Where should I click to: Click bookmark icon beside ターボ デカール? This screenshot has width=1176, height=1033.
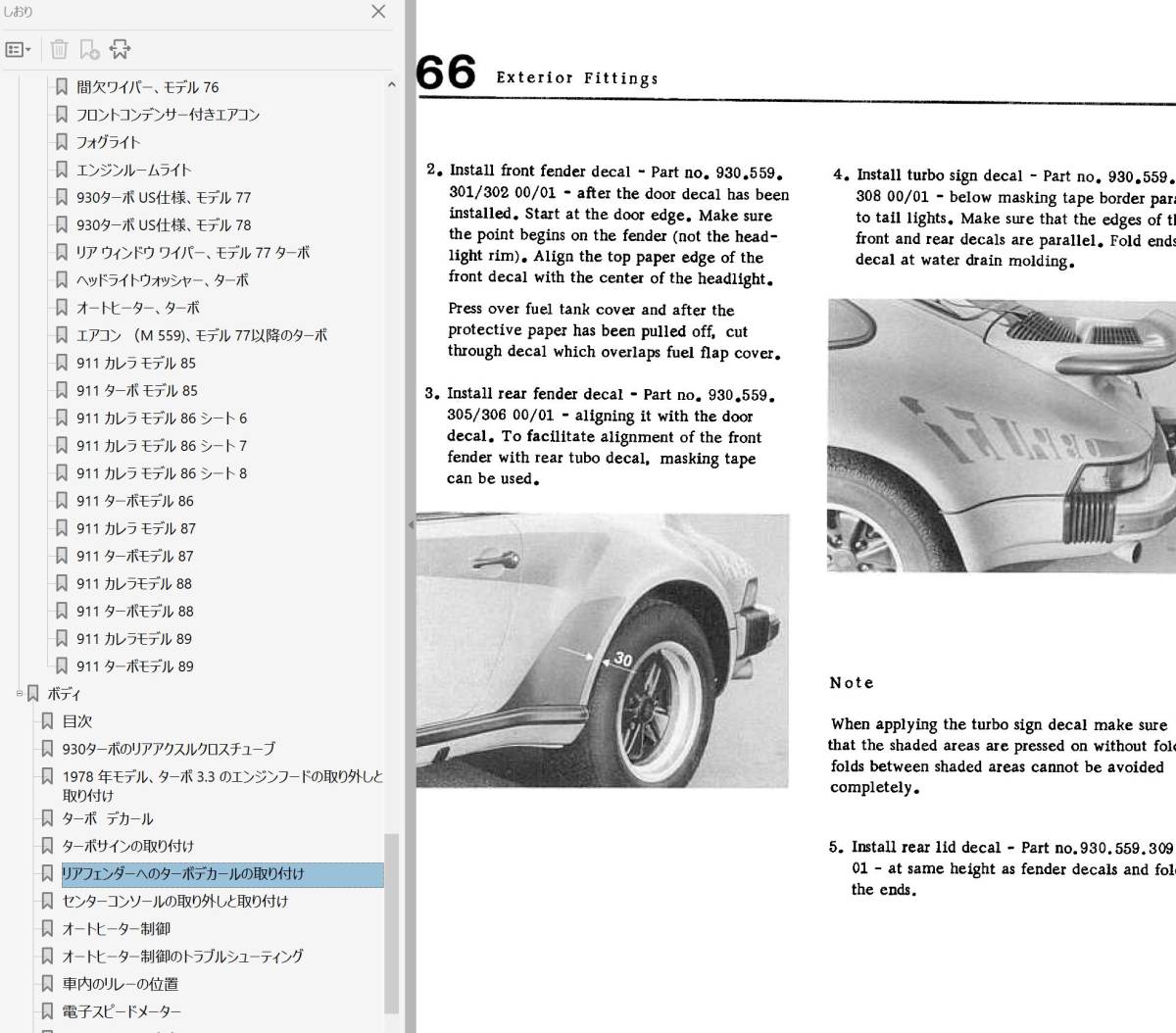point(47,818)
